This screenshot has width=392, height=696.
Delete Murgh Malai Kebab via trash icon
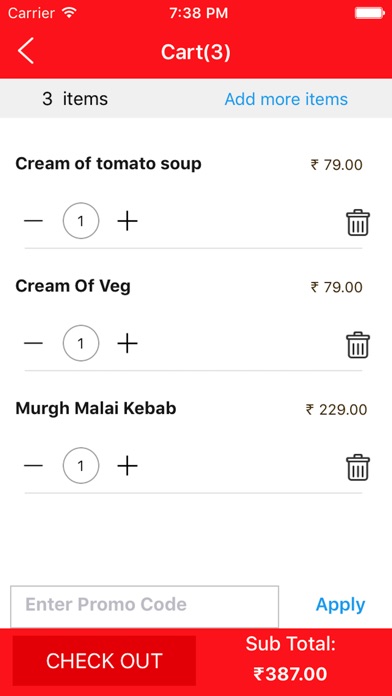tap(357, 467)
